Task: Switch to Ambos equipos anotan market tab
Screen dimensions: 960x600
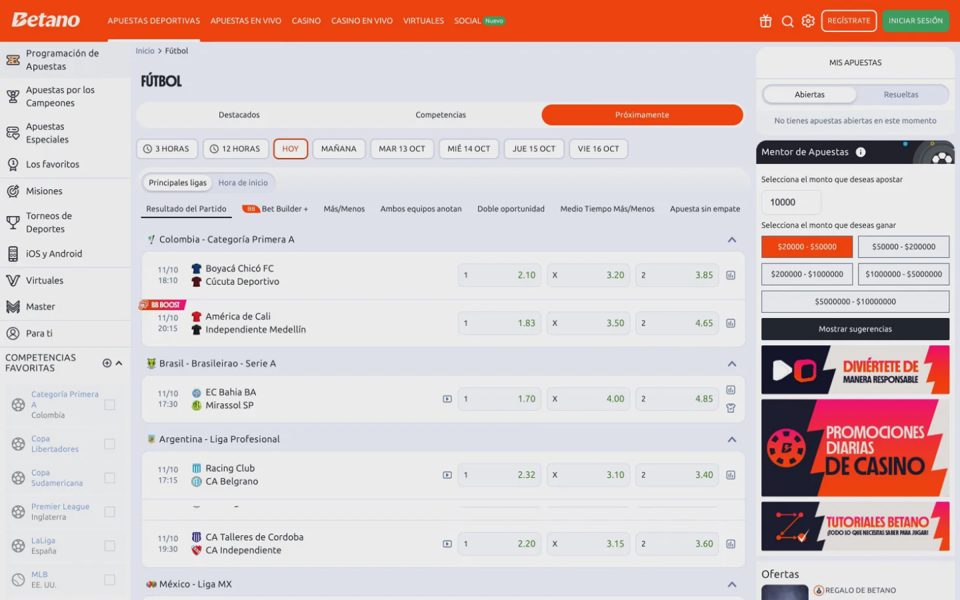Action: pyautogui.click(x=421, y=209)
